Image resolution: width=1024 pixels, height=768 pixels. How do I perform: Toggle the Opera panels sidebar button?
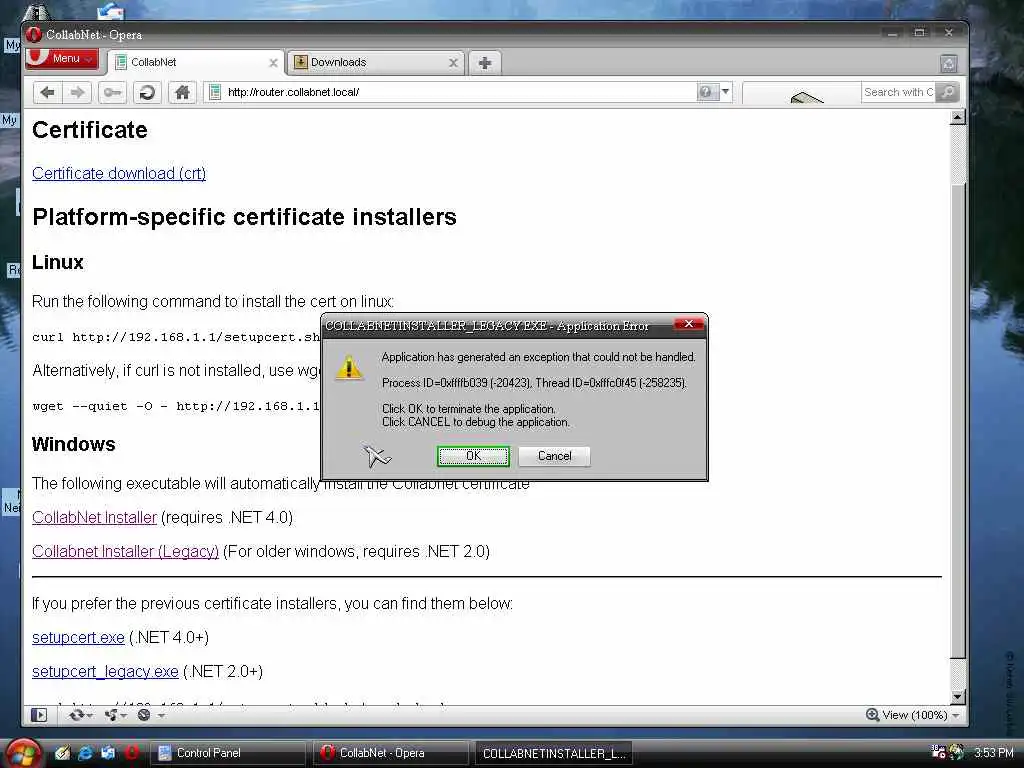[x=39, y=715]
